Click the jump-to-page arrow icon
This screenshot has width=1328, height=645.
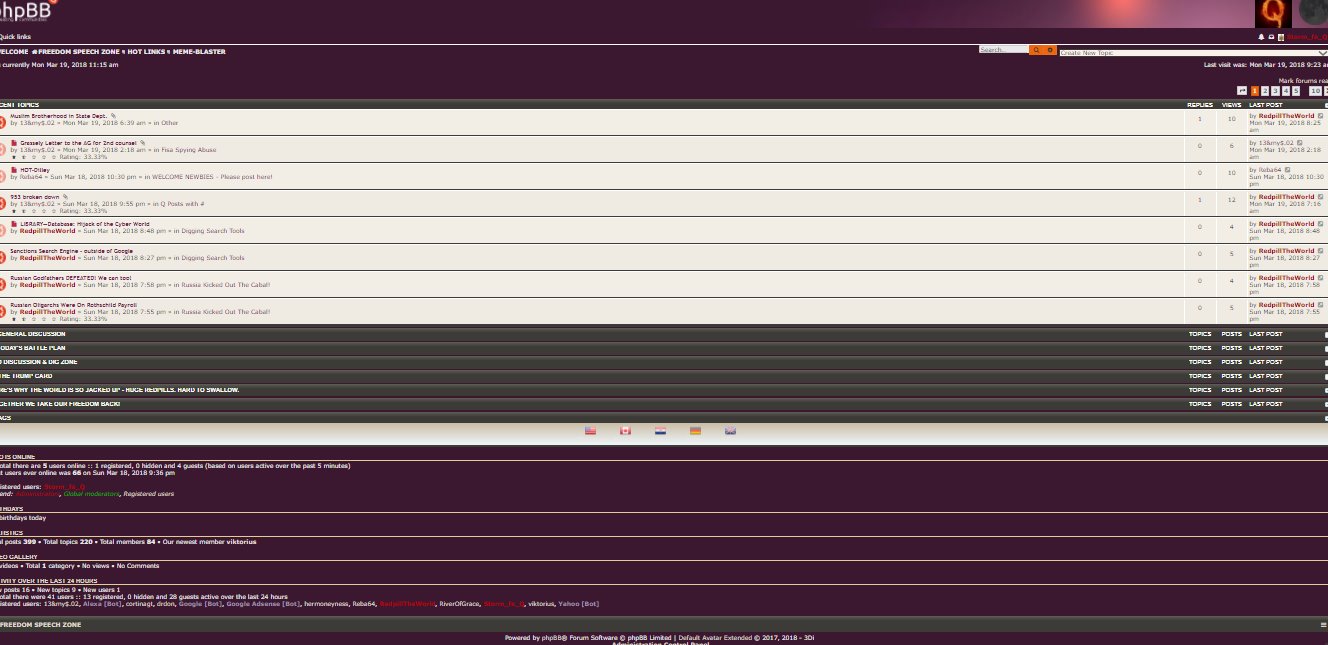[x=1242, y=91]
